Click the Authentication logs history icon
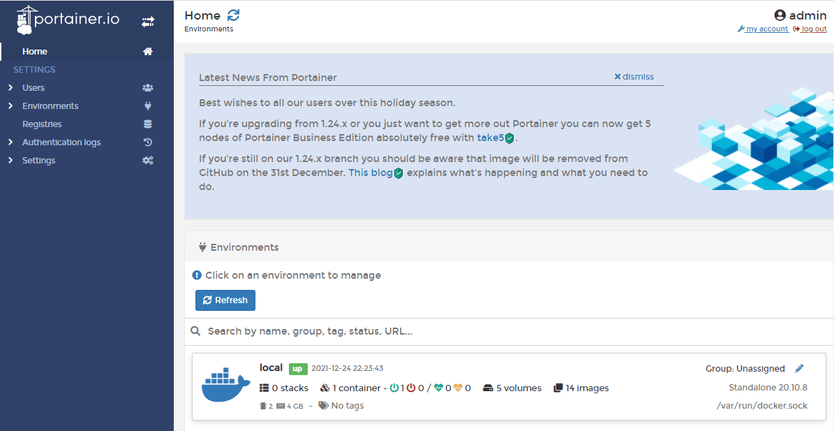 point(148,142)
